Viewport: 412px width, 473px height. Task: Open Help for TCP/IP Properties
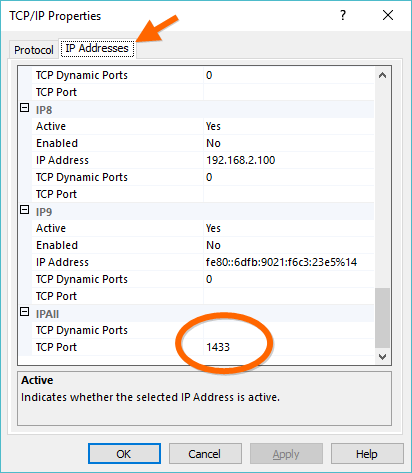point(367,454)
